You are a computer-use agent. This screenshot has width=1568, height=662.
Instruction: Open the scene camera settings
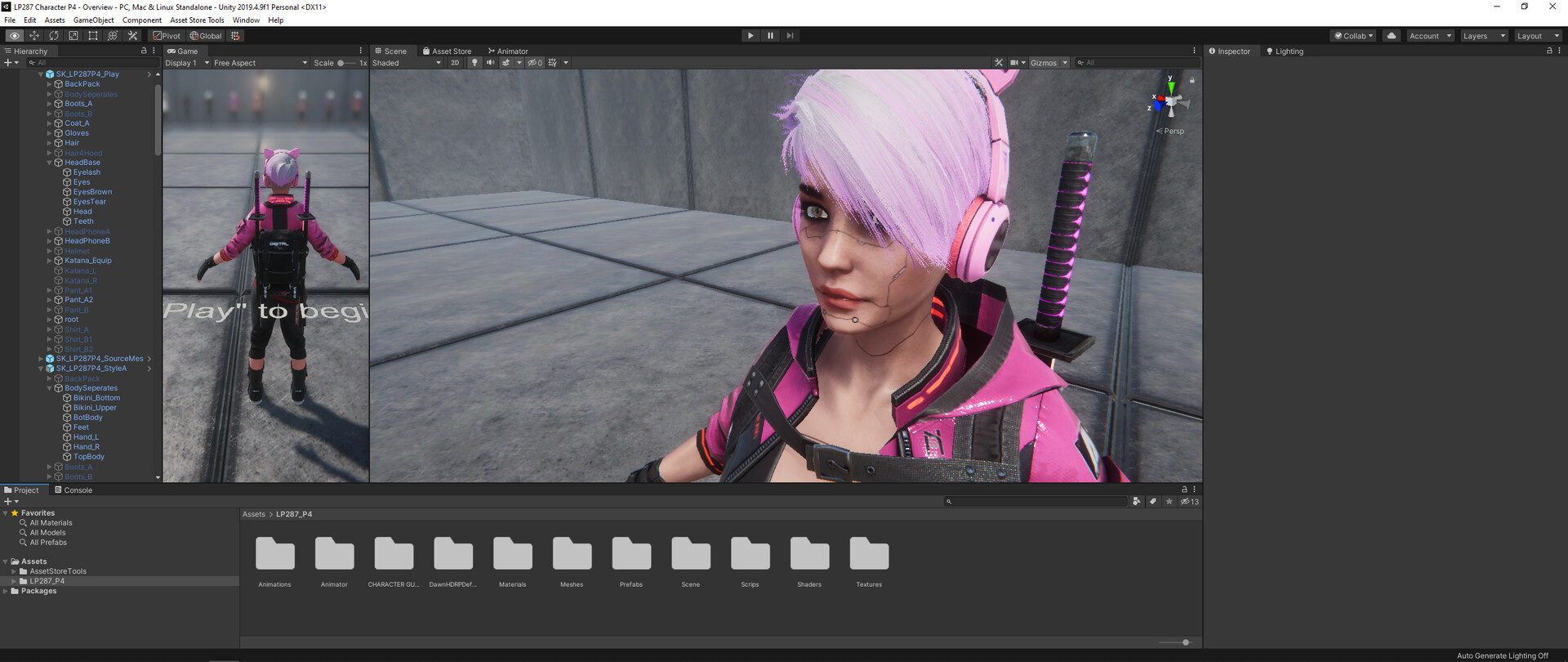[x=1015, y=63]
